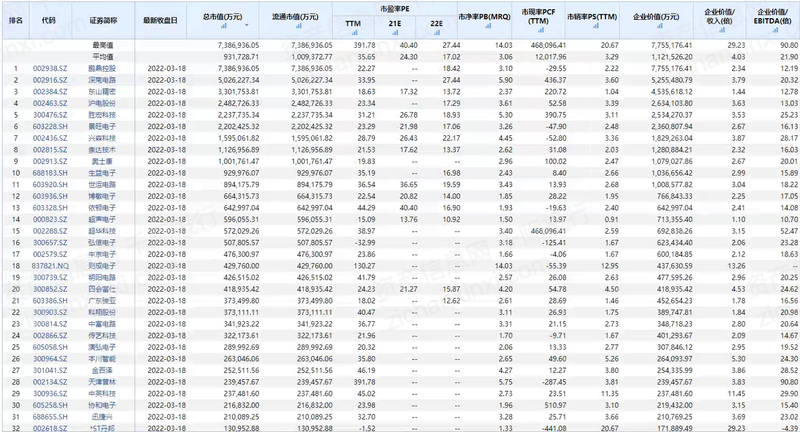Open stock code 002463.SZ

[50, 103]
